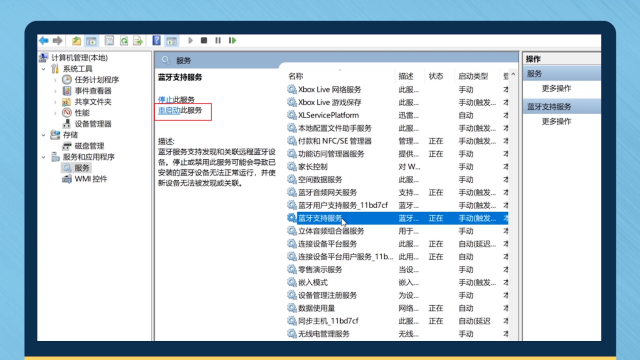Image resolution: width=640 pixels, height=360 pixels.
Task: Click the 重启动 link to restart service
Action: (169, 110)
